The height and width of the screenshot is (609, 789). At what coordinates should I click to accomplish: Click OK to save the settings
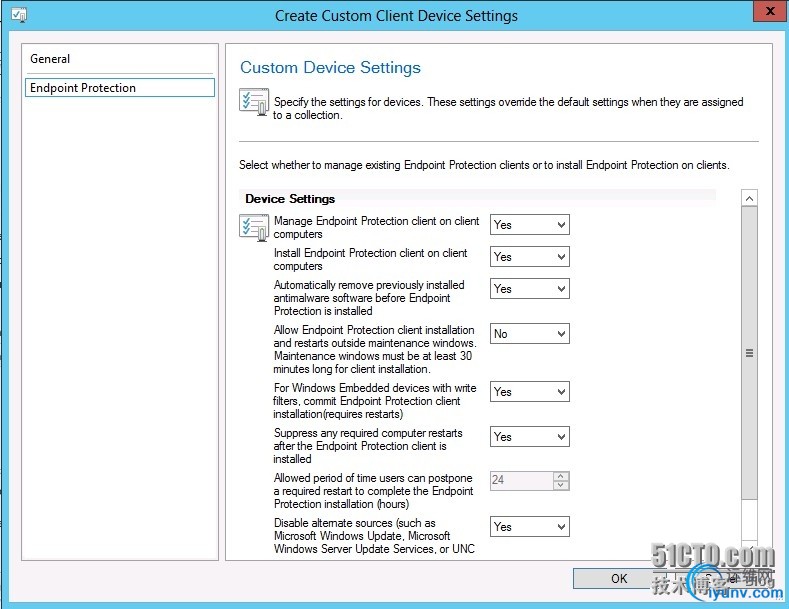(618, 579)
